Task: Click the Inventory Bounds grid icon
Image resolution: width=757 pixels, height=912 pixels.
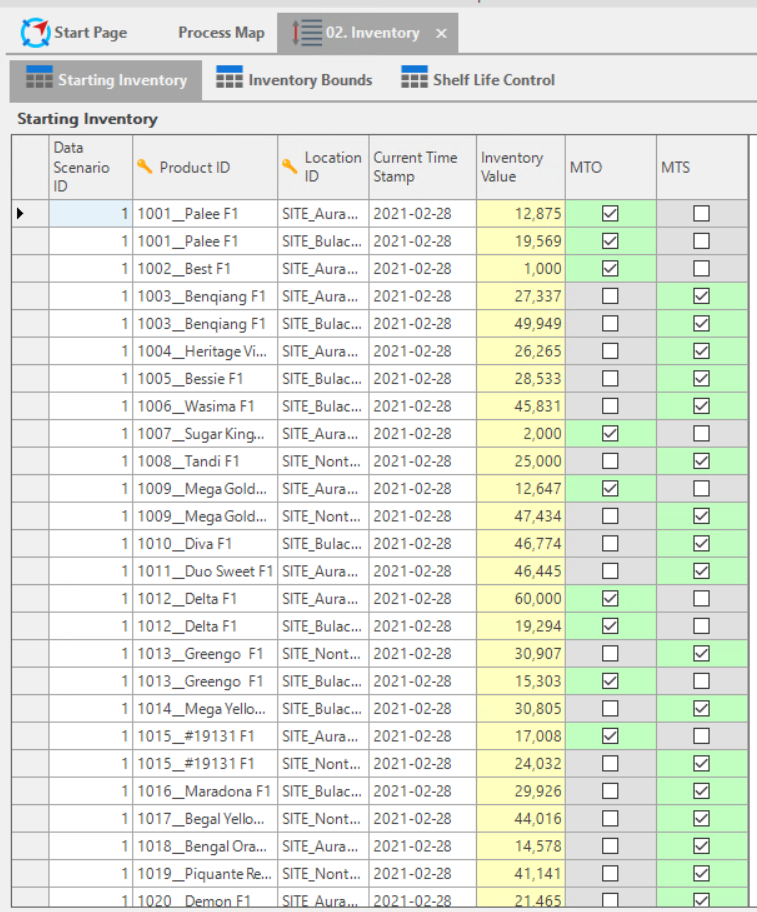Action: (229, 77)
